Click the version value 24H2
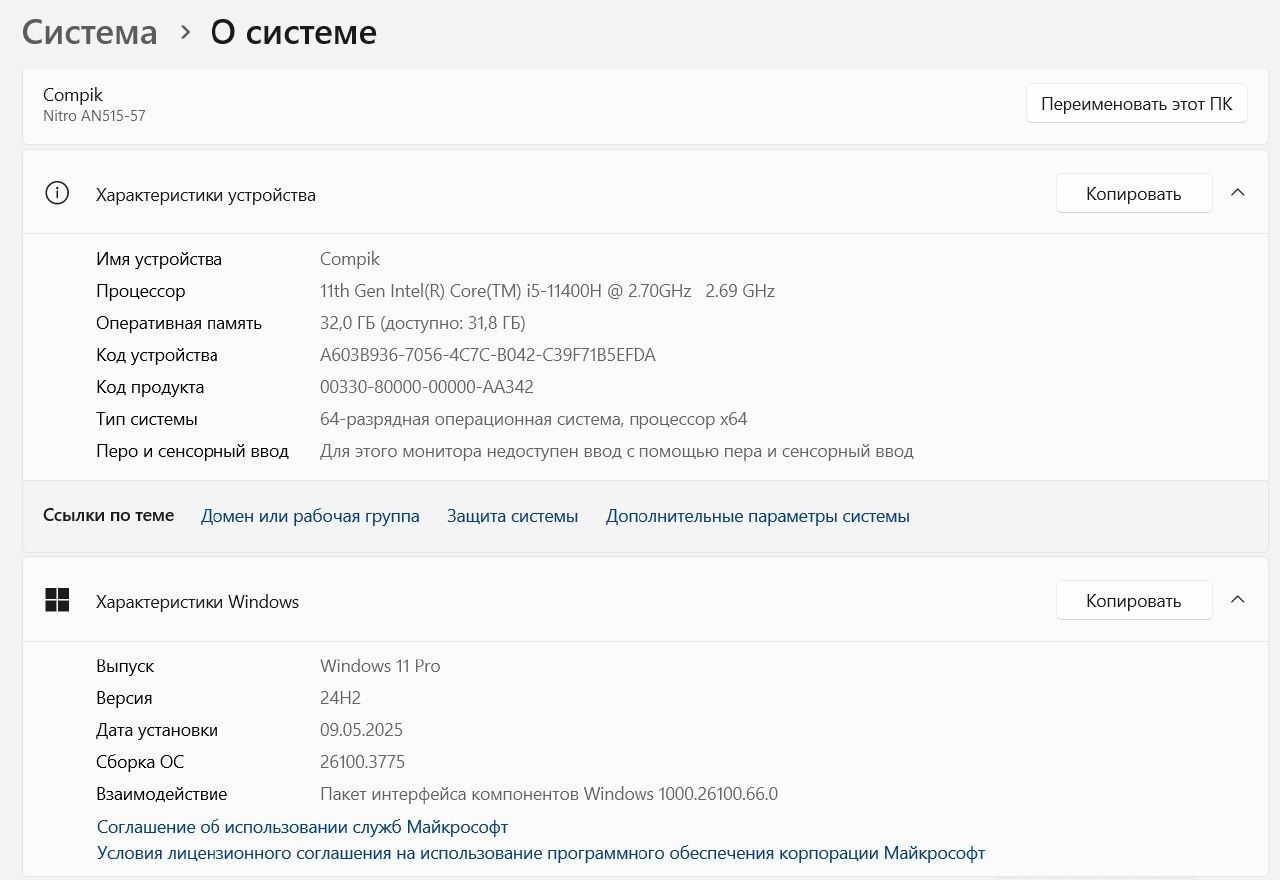This screenshot has height=880, width=1280. pos(340,698)
